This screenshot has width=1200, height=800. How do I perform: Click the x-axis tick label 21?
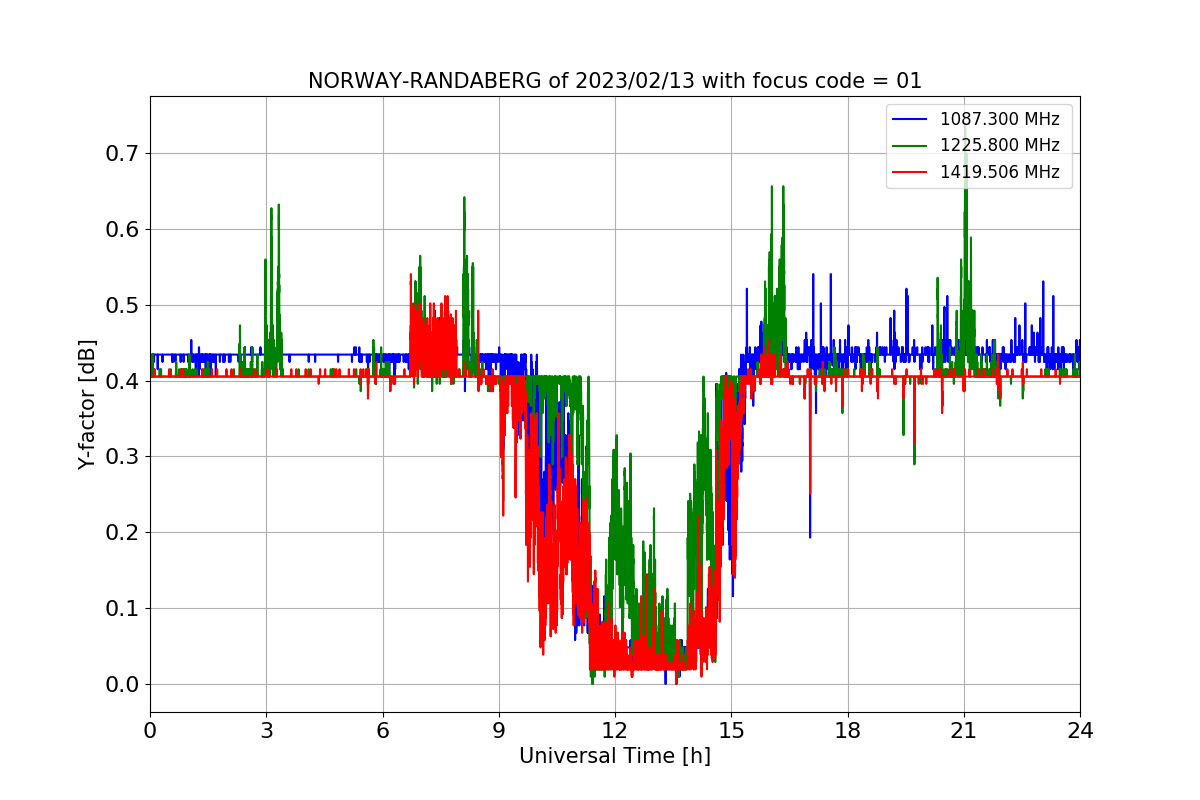tap(964, 731)
